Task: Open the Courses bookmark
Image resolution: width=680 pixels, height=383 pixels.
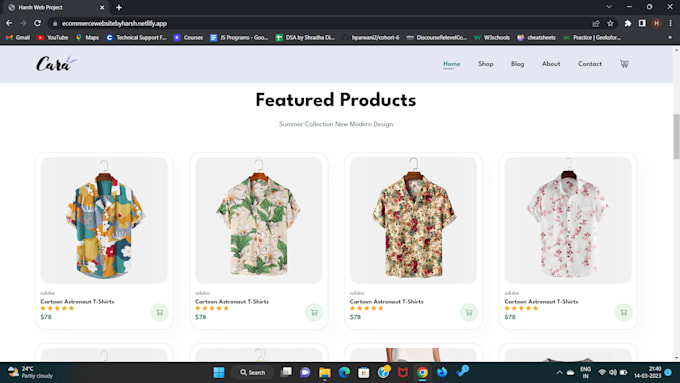Action: coord(188,37)
